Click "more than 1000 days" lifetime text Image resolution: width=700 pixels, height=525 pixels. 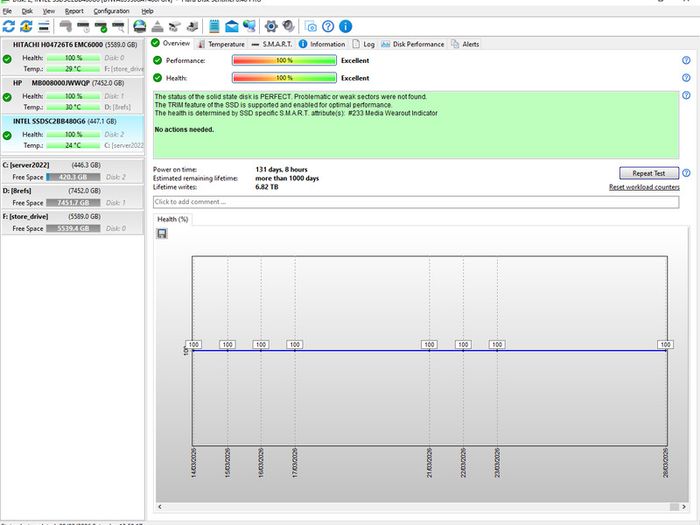point(287,178)
